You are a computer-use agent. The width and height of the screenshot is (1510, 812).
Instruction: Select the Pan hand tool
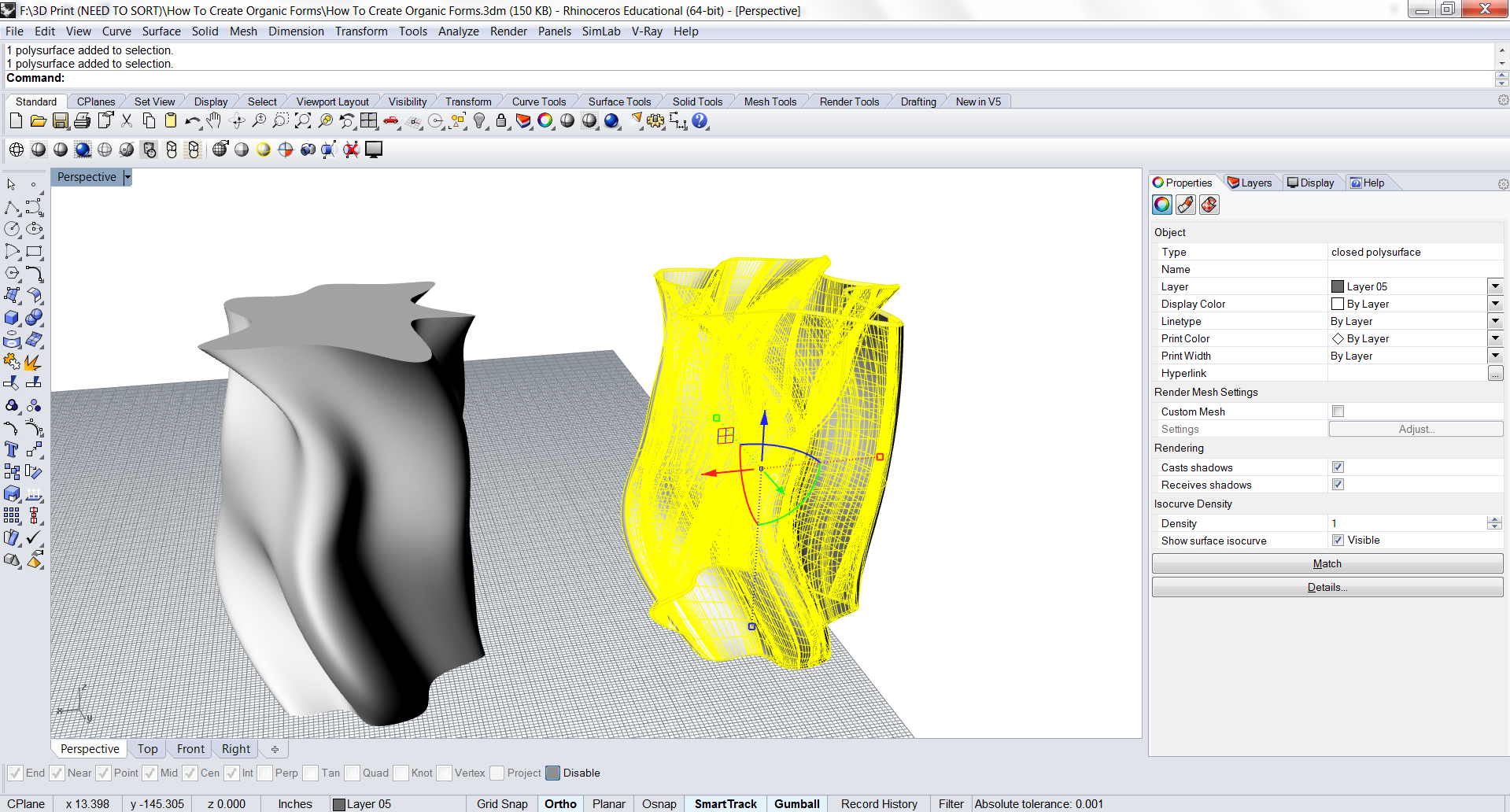pyautogui.click(x=214, y=121)
